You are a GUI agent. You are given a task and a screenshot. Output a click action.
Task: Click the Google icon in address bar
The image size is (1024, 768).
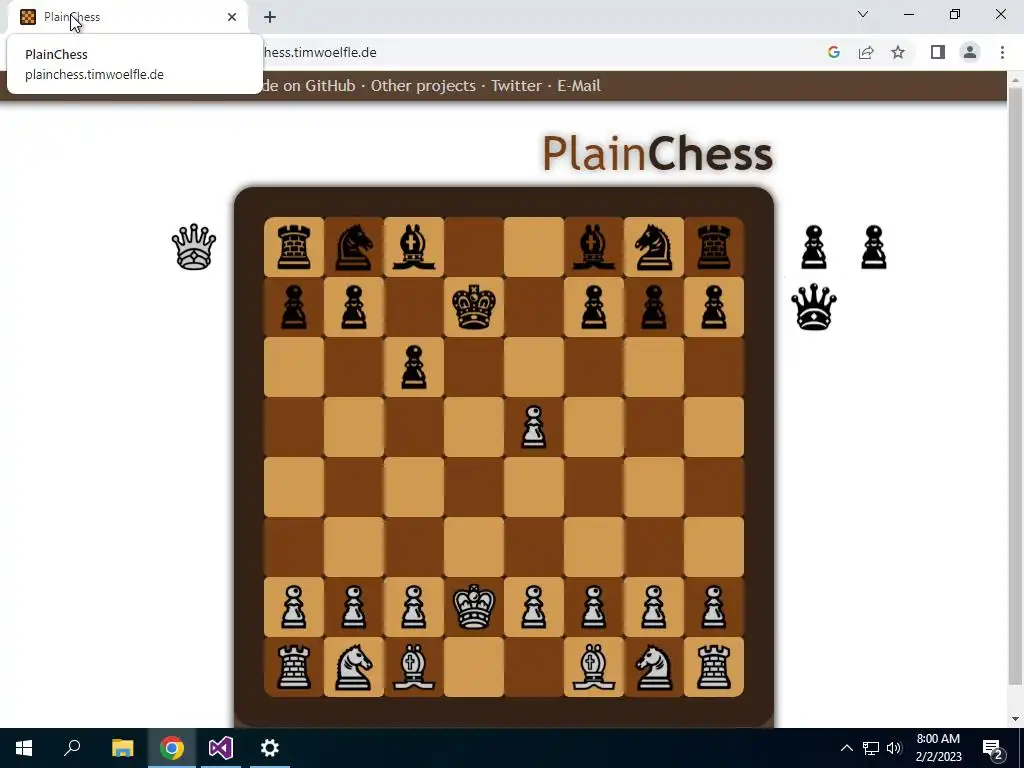(x=833, y=52)
